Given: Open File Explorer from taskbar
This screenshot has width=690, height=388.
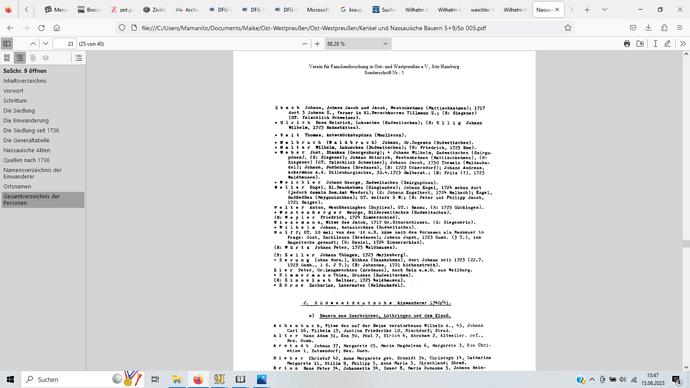Looking at the screenshot, I should tap(177, 379).
